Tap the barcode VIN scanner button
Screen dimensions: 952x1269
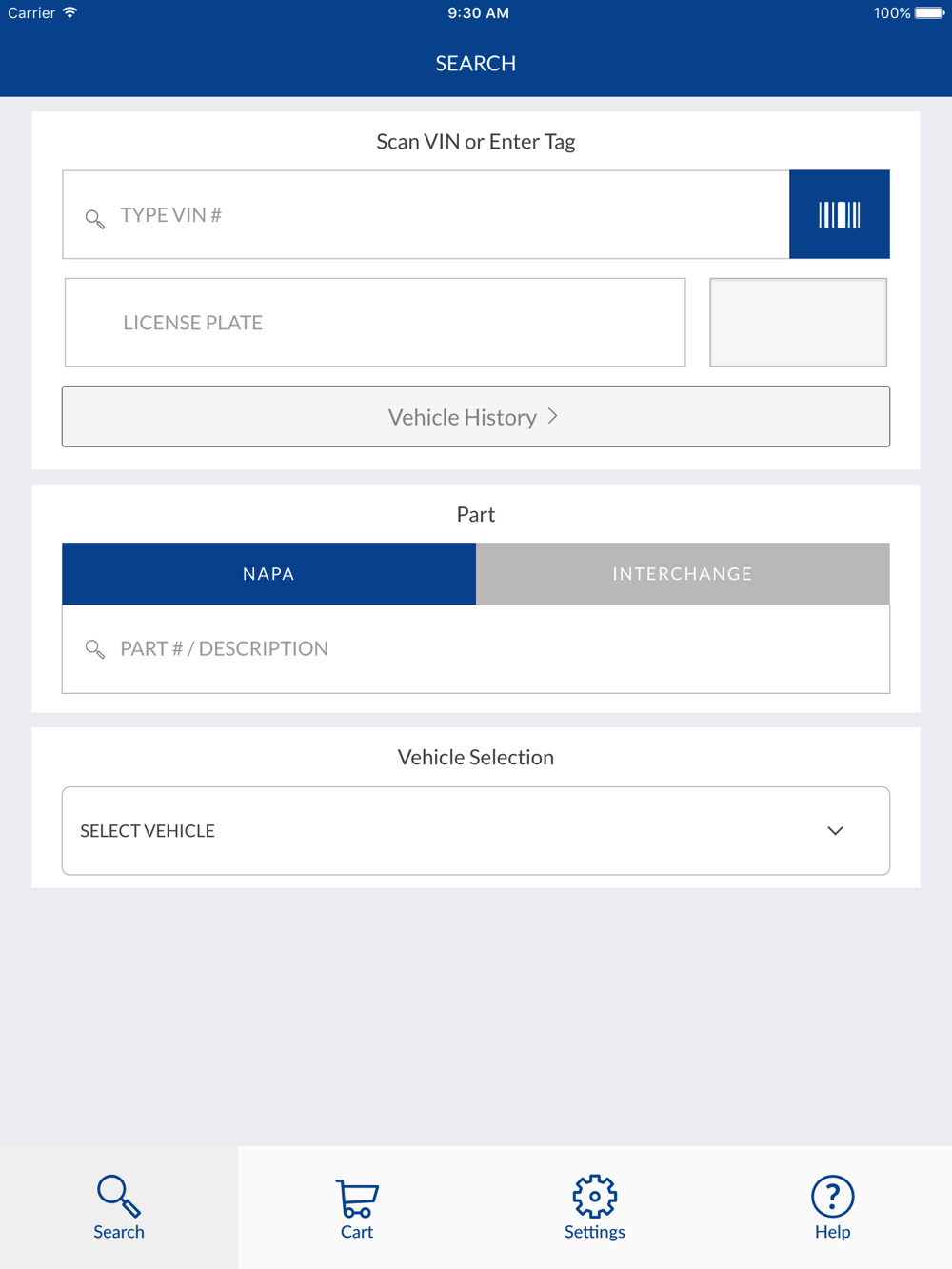pyautogui.click(x=840, y=214)
